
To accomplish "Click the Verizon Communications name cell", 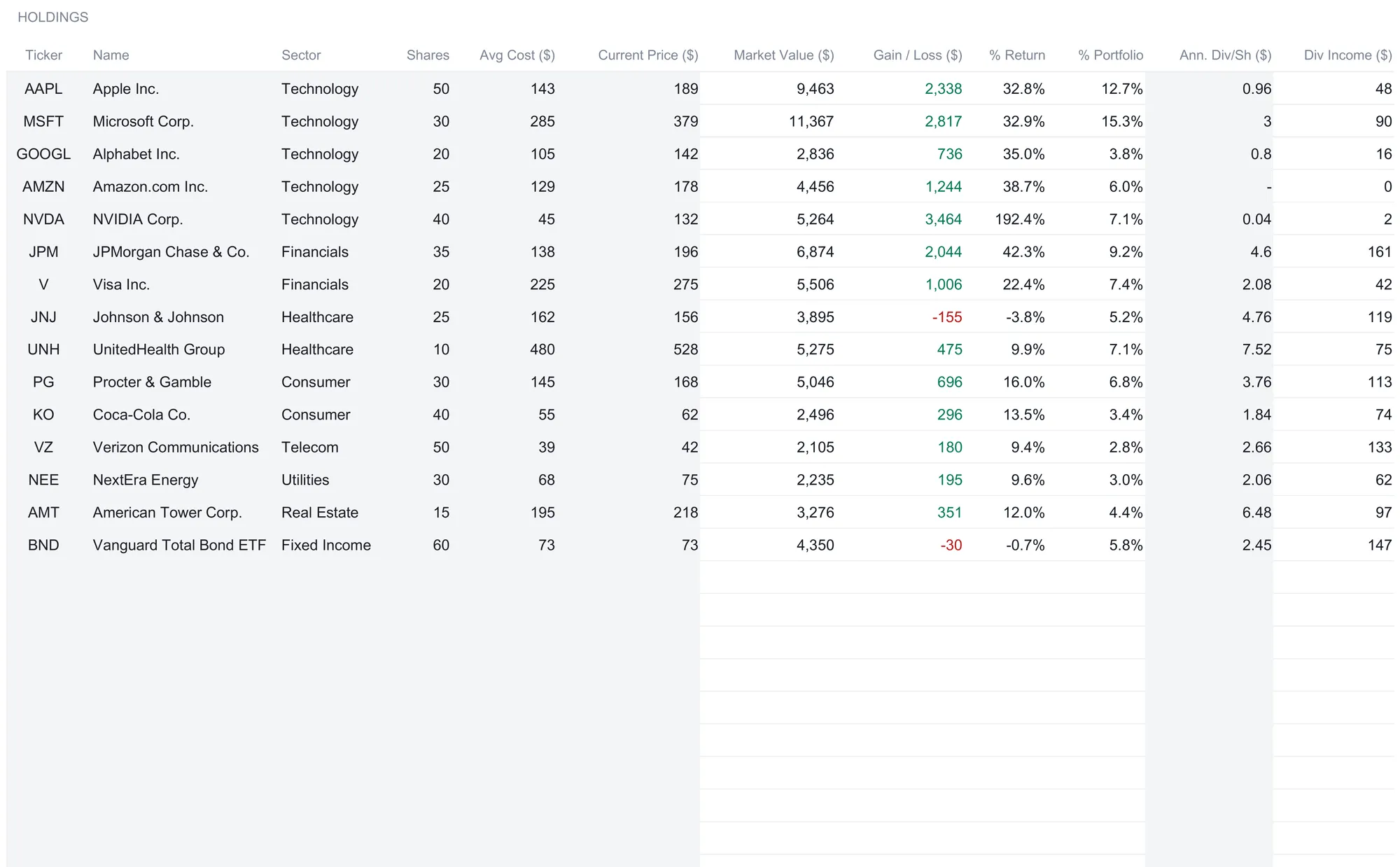I will pos(176,448).
